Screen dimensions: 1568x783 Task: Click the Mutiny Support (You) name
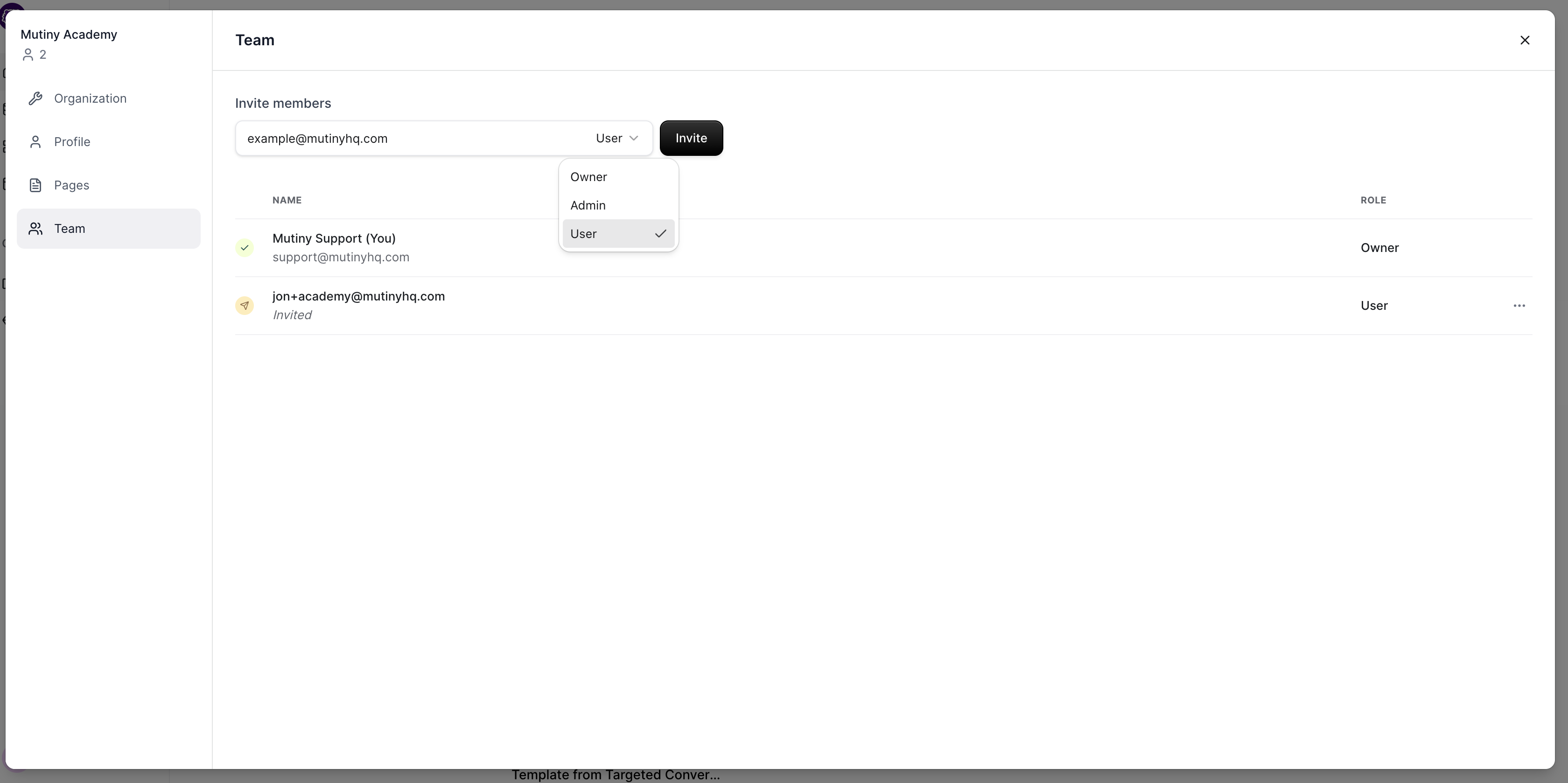pyautogui.click(x=334, y=238)
